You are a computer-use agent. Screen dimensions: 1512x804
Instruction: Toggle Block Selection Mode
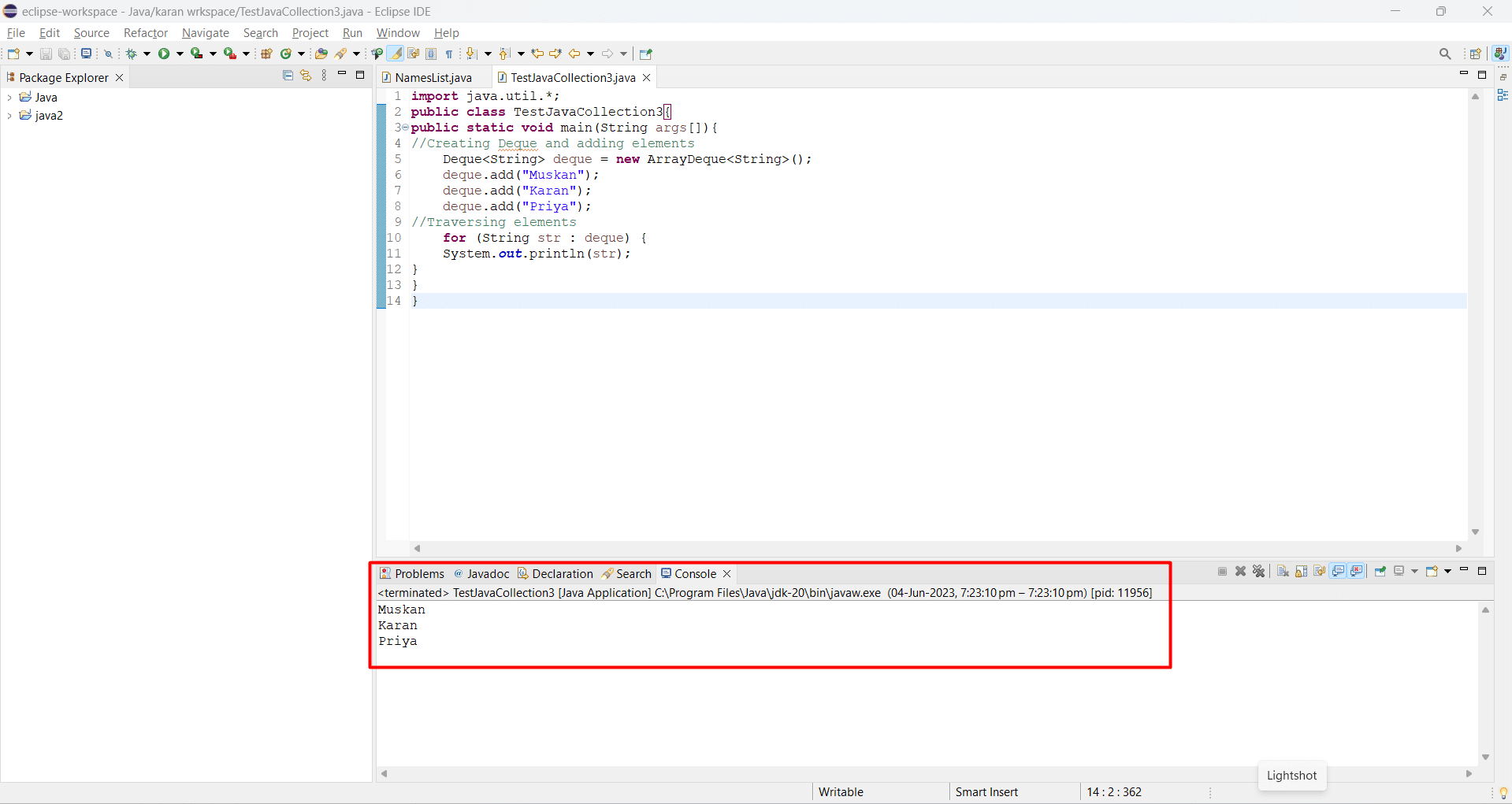(x=431, y=54)
